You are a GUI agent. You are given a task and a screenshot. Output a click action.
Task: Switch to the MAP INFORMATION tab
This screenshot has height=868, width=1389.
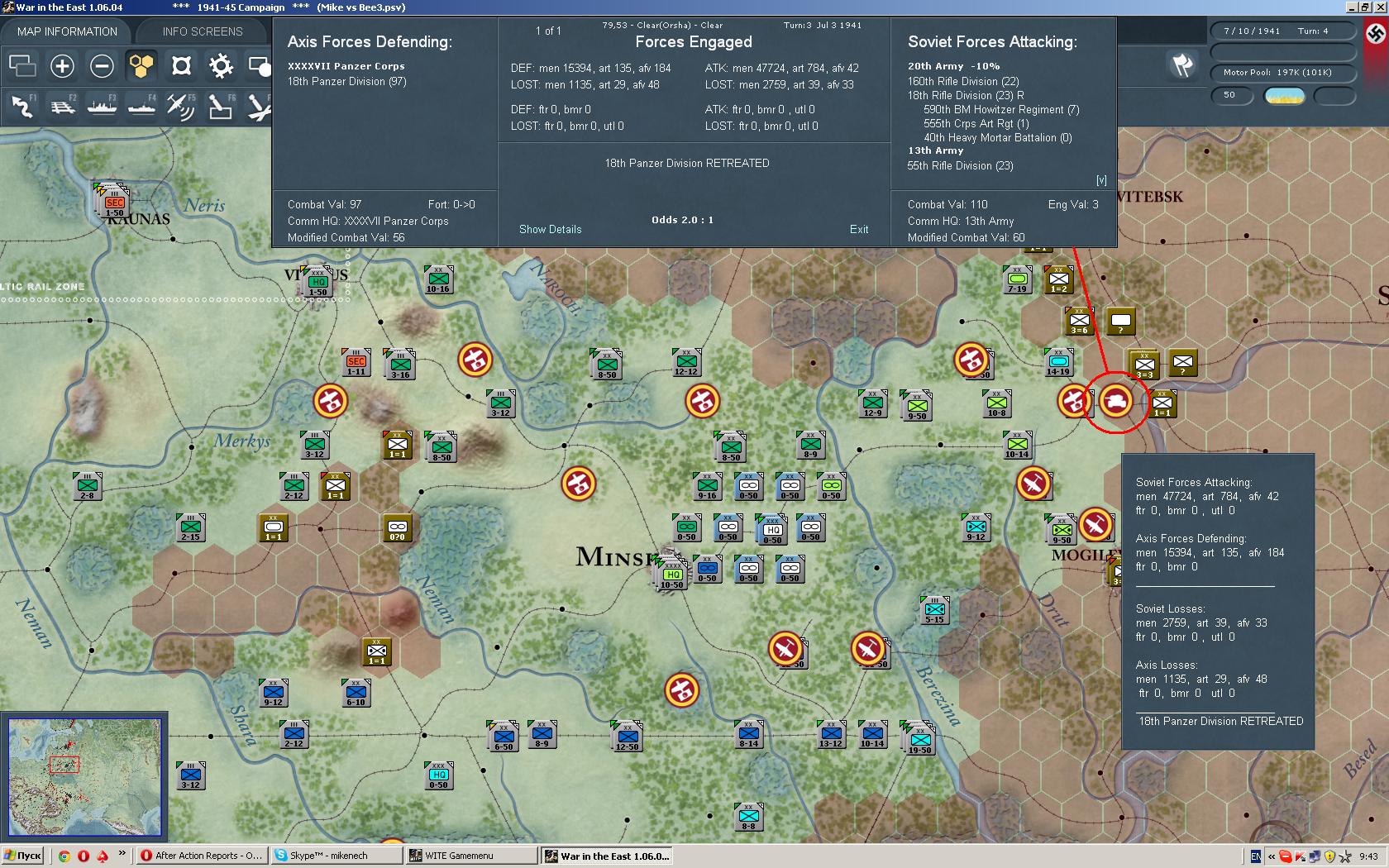point(68,31)
